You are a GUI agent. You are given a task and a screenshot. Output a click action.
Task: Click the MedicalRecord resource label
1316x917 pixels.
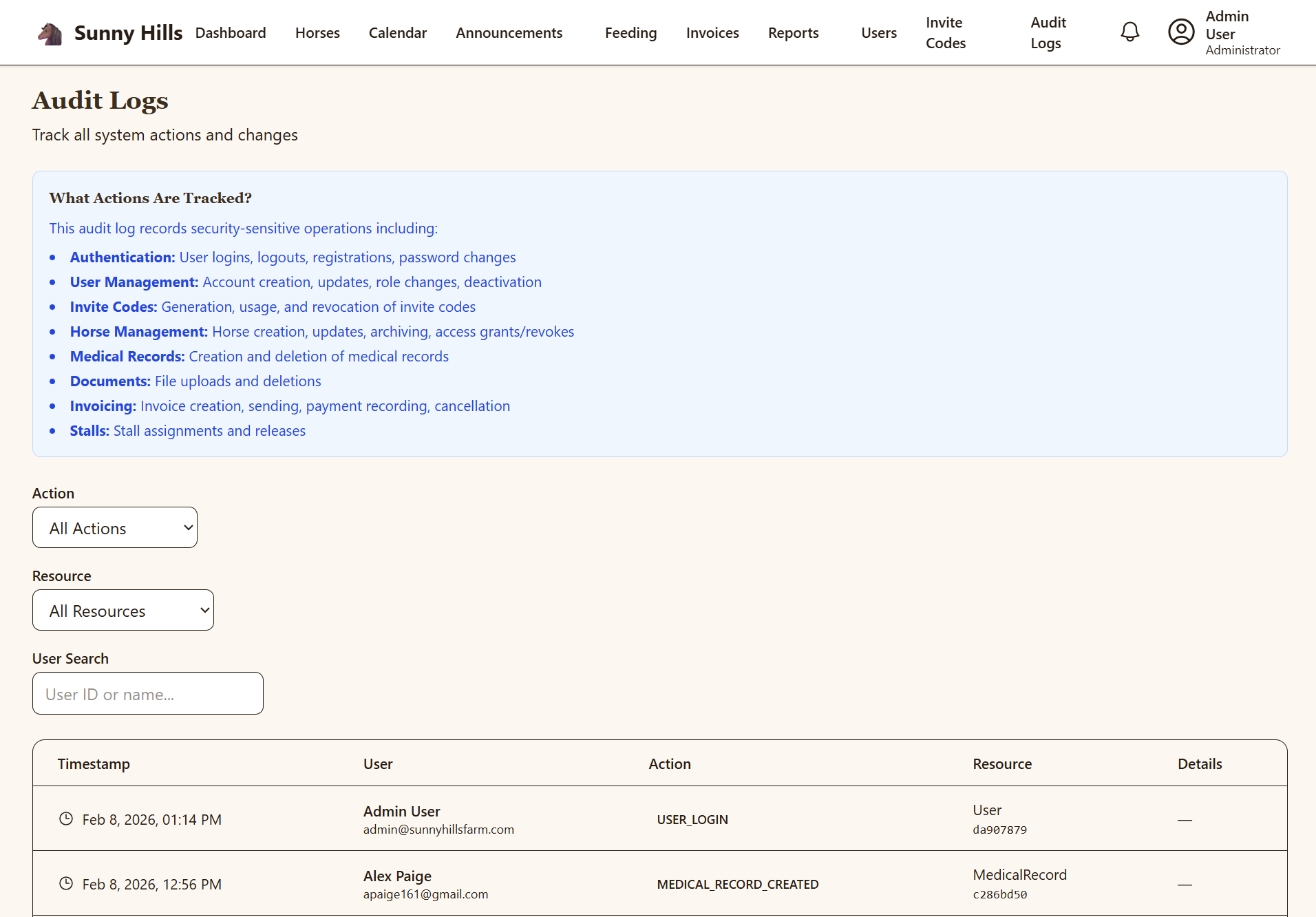click(x=1019, y=874)
